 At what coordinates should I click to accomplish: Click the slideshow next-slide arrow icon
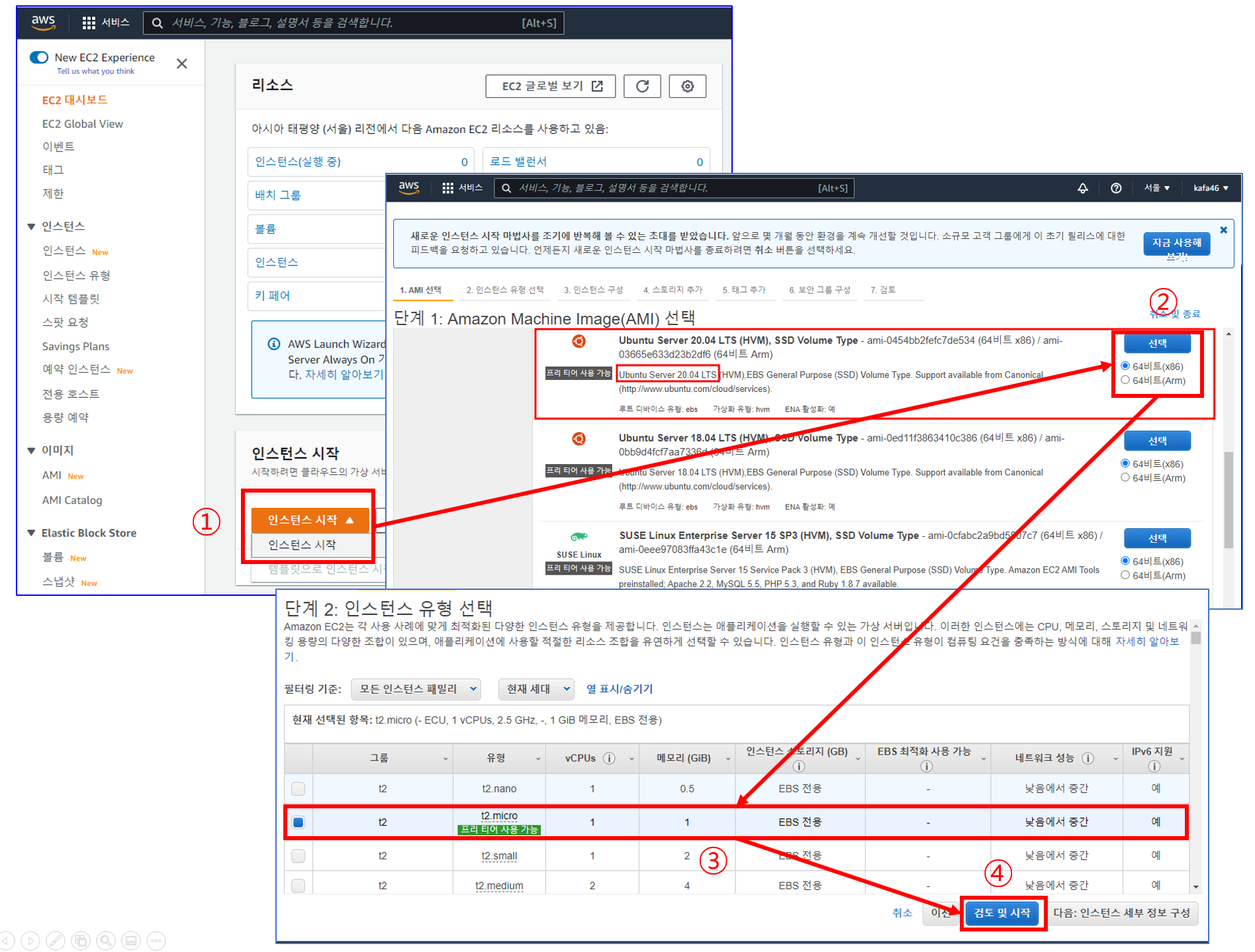30,940
